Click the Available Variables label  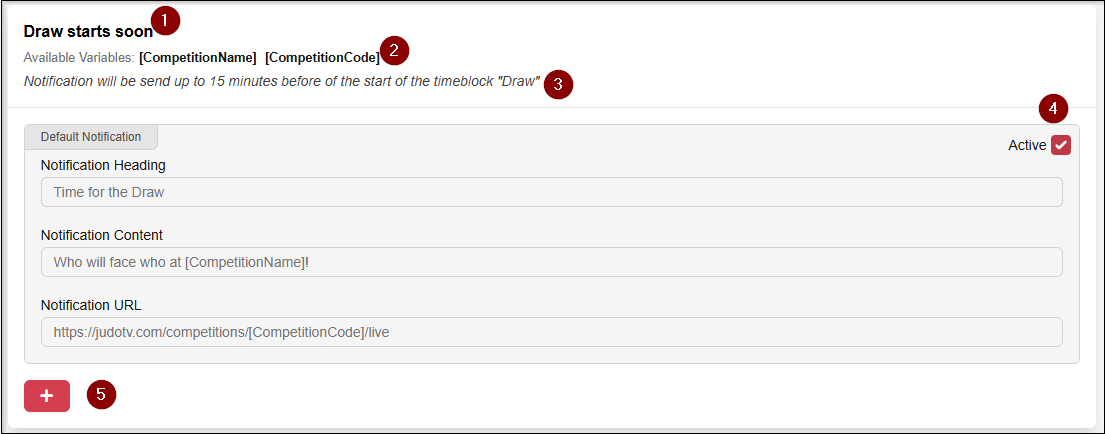[78, 57]
